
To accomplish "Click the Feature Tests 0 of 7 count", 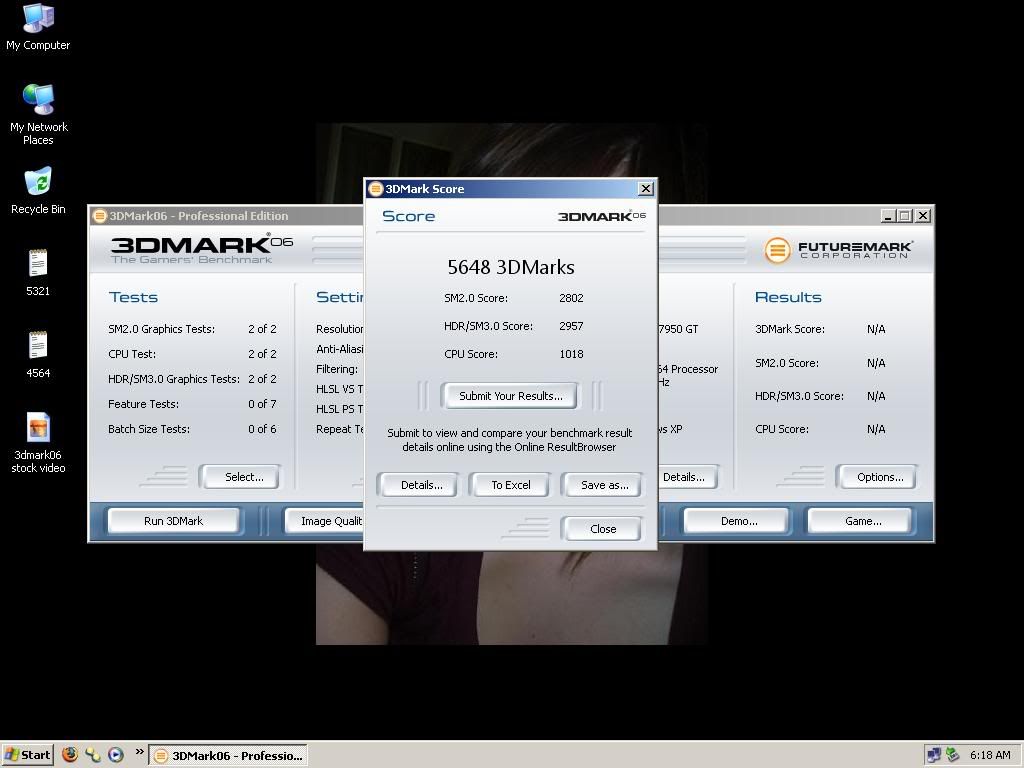I will (262, 404).
